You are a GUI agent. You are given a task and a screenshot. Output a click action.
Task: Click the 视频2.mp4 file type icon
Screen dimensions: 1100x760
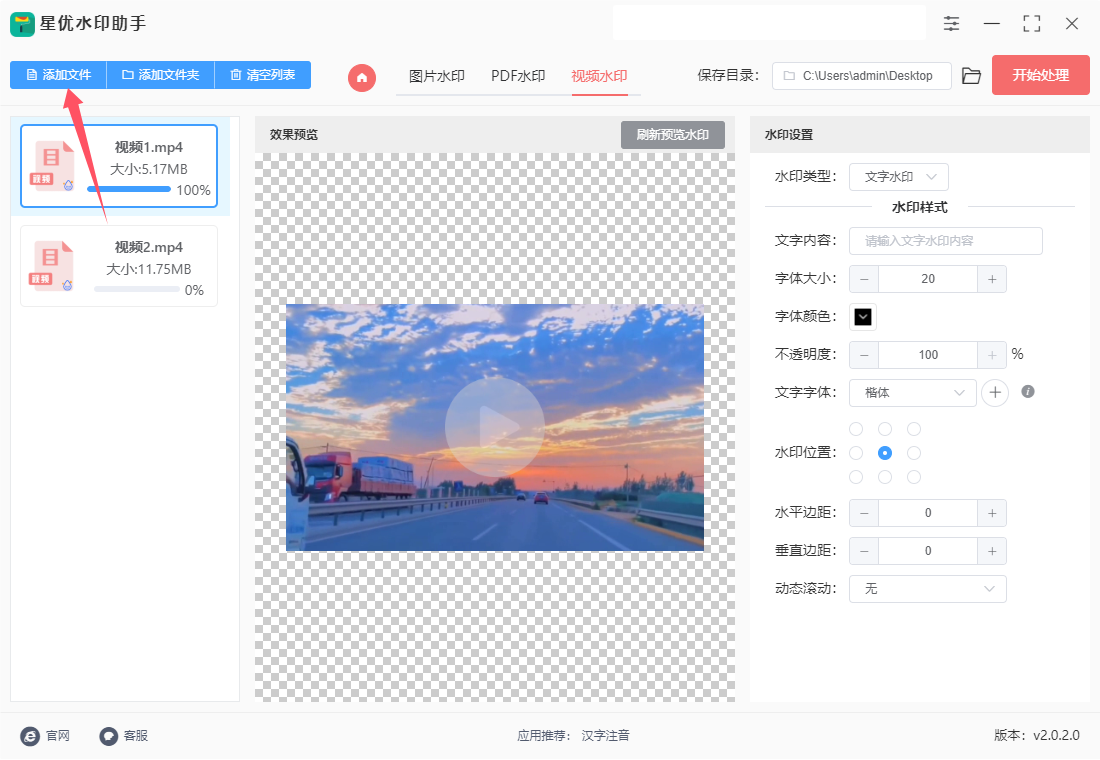[x=52, y=266]
